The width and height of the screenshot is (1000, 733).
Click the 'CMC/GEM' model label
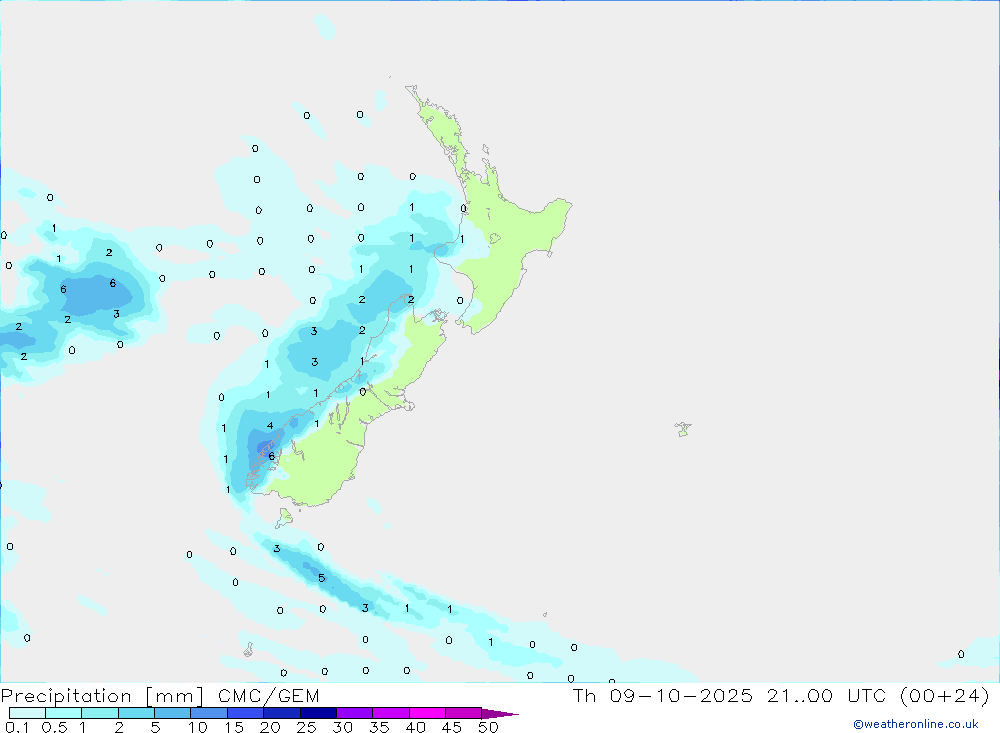click(268, 696)
